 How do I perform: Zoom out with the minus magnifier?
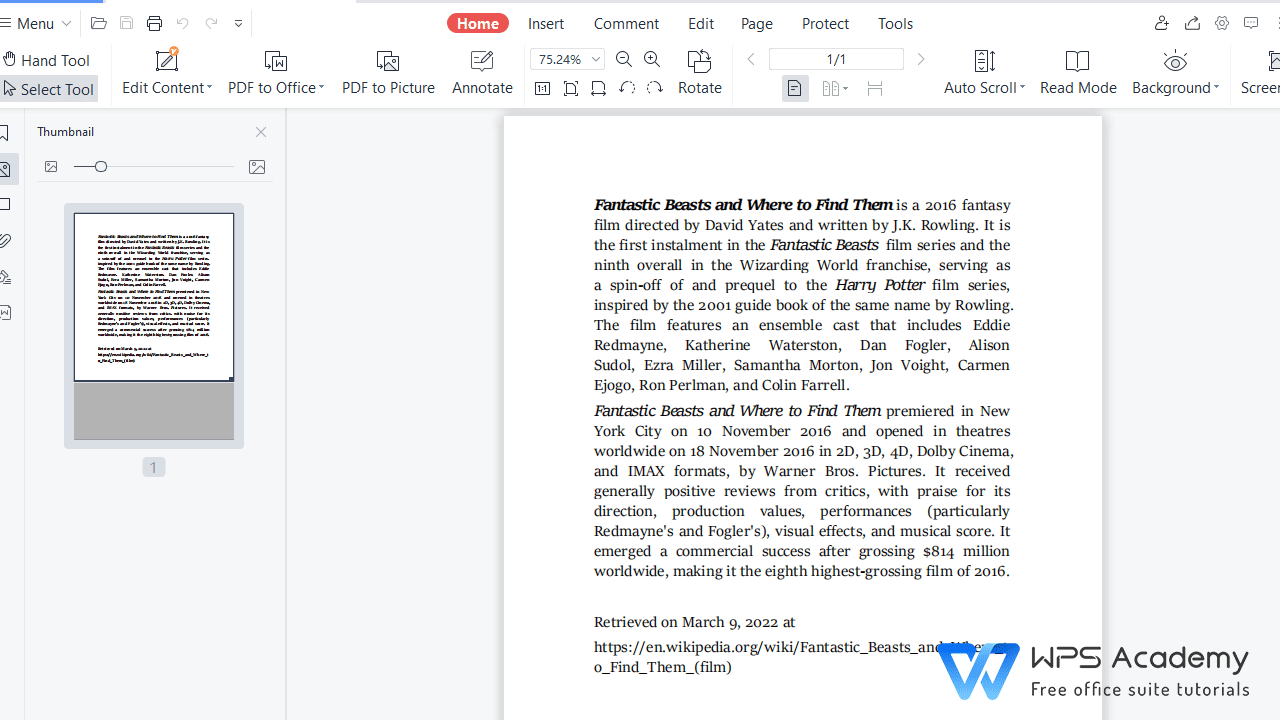click(624, 60)
